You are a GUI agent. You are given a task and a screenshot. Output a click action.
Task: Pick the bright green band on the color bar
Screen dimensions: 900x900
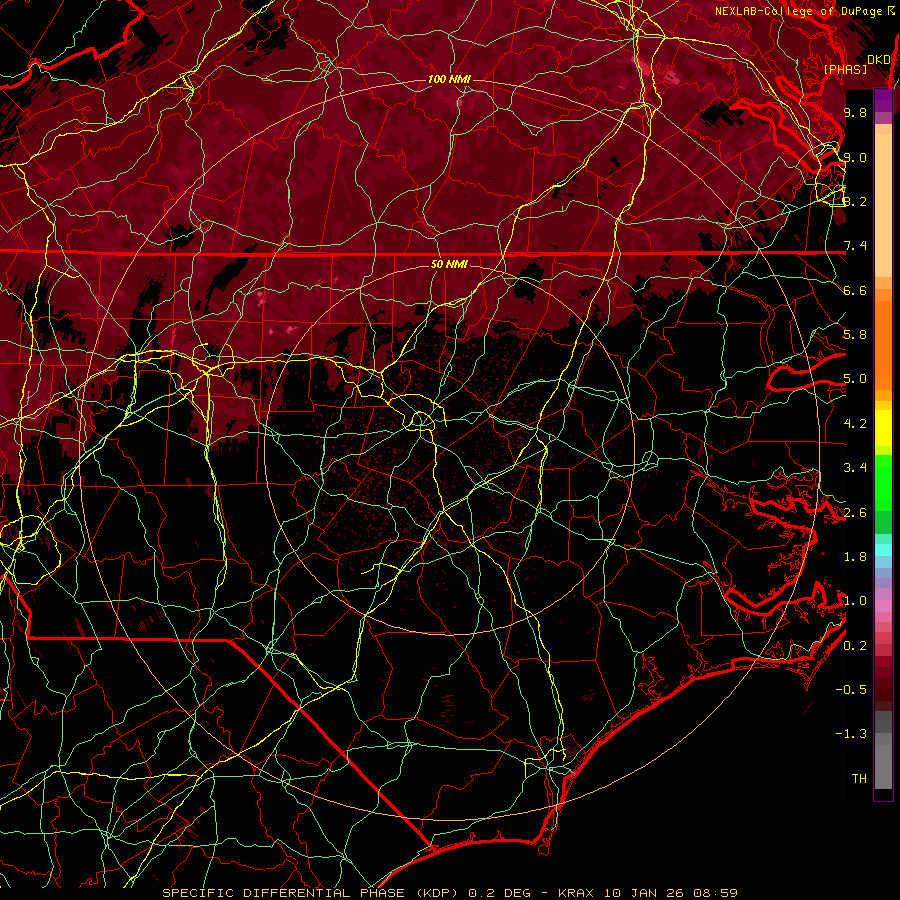883,482
